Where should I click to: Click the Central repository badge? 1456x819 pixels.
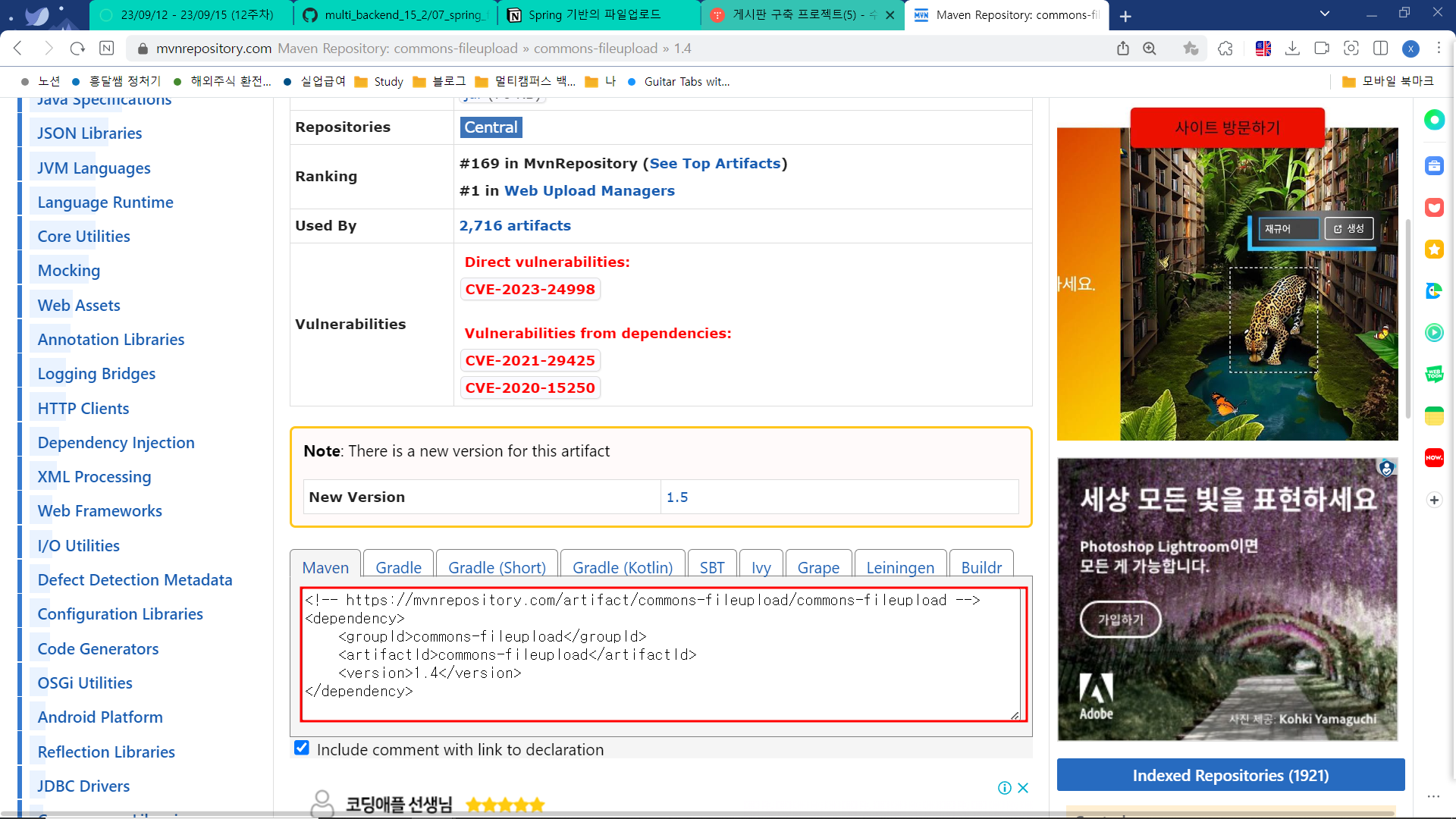[x=491, y=127]
